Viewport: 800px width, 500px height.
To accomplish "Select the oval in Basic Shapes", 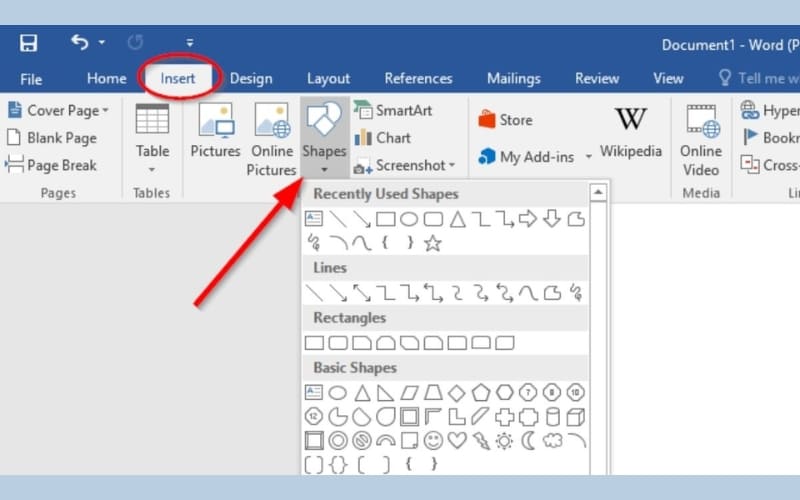I will click(x=337, y=393).
